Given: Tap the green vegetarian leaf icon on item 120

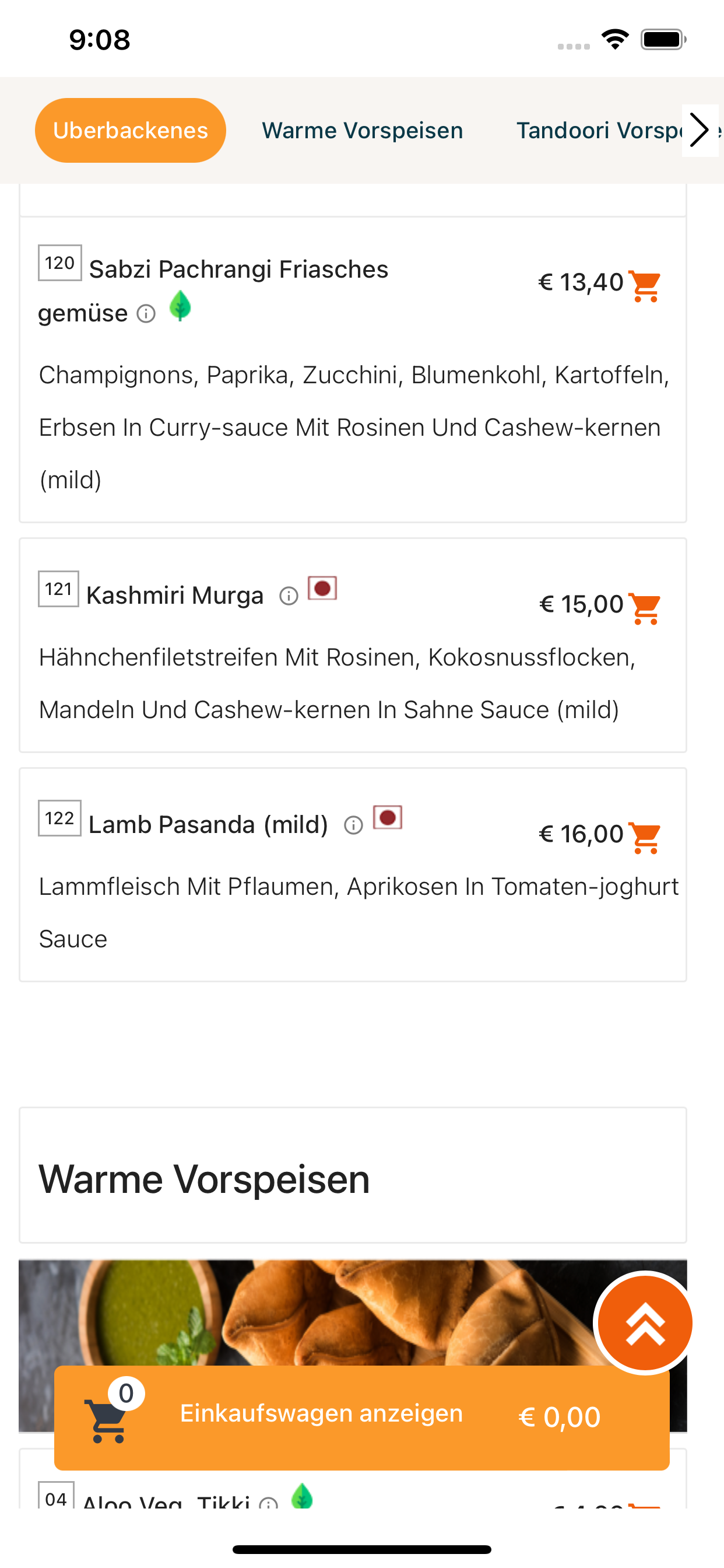Looking at the screenshot, I should (180, 305).
